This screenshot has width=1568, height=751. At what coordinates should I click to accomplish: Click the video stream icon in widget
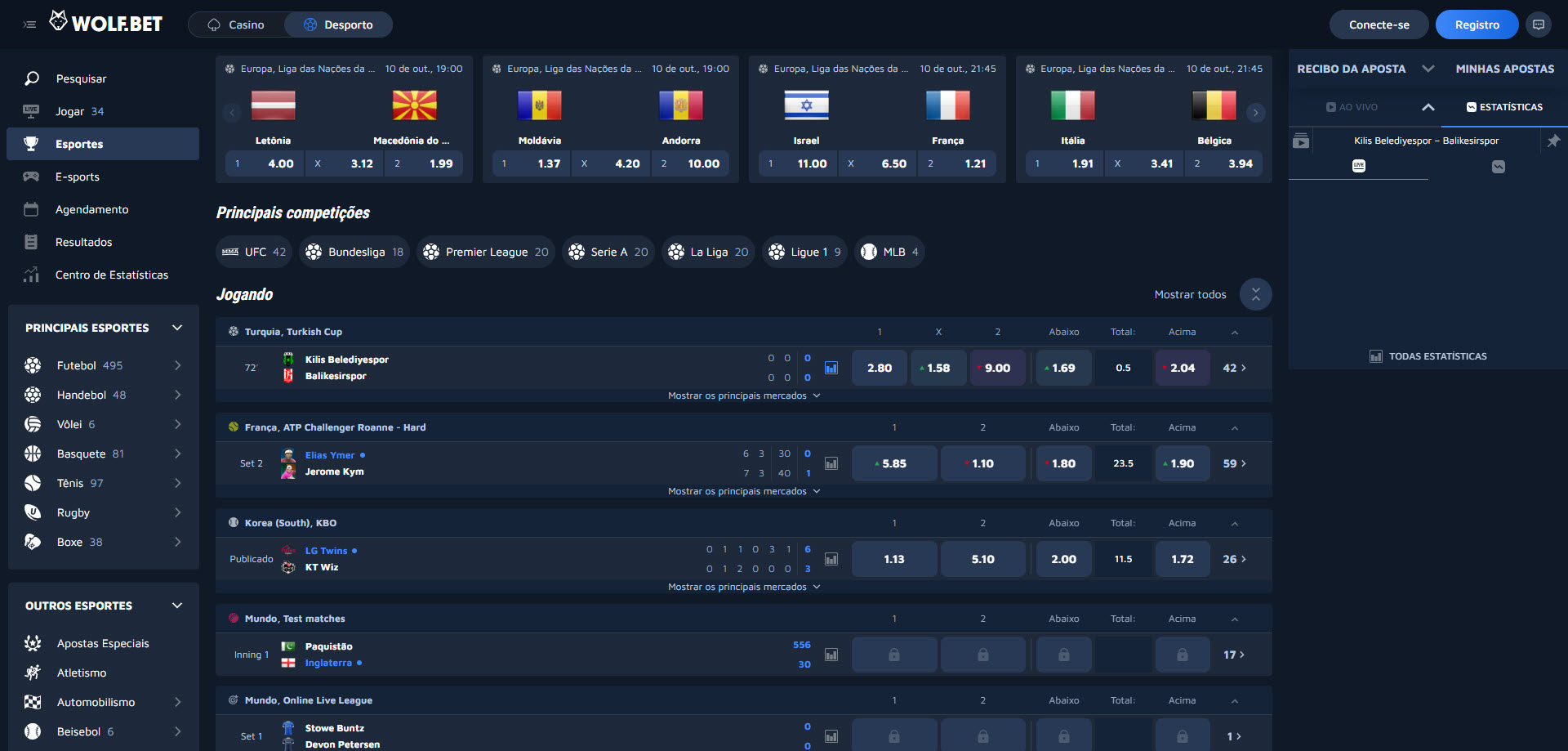click(1301, 141)
